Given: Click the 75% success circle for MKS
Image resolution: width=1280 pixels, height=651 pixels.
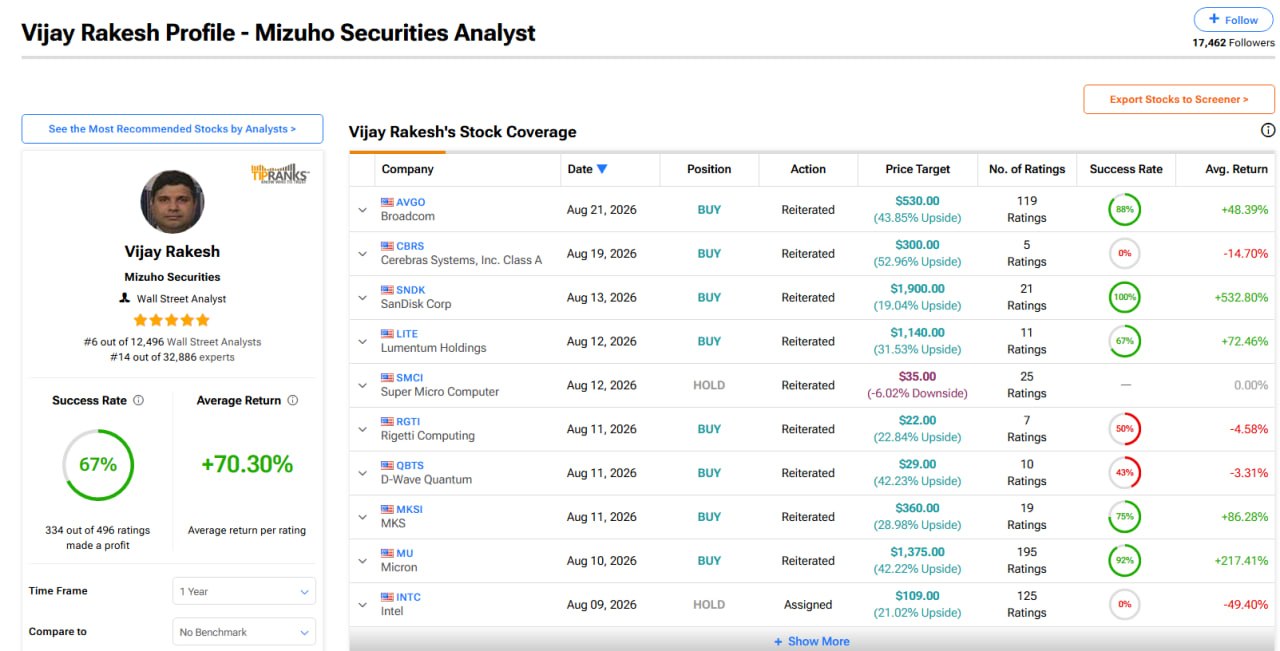Looking at the screenshot, I should click(1124, 517).
